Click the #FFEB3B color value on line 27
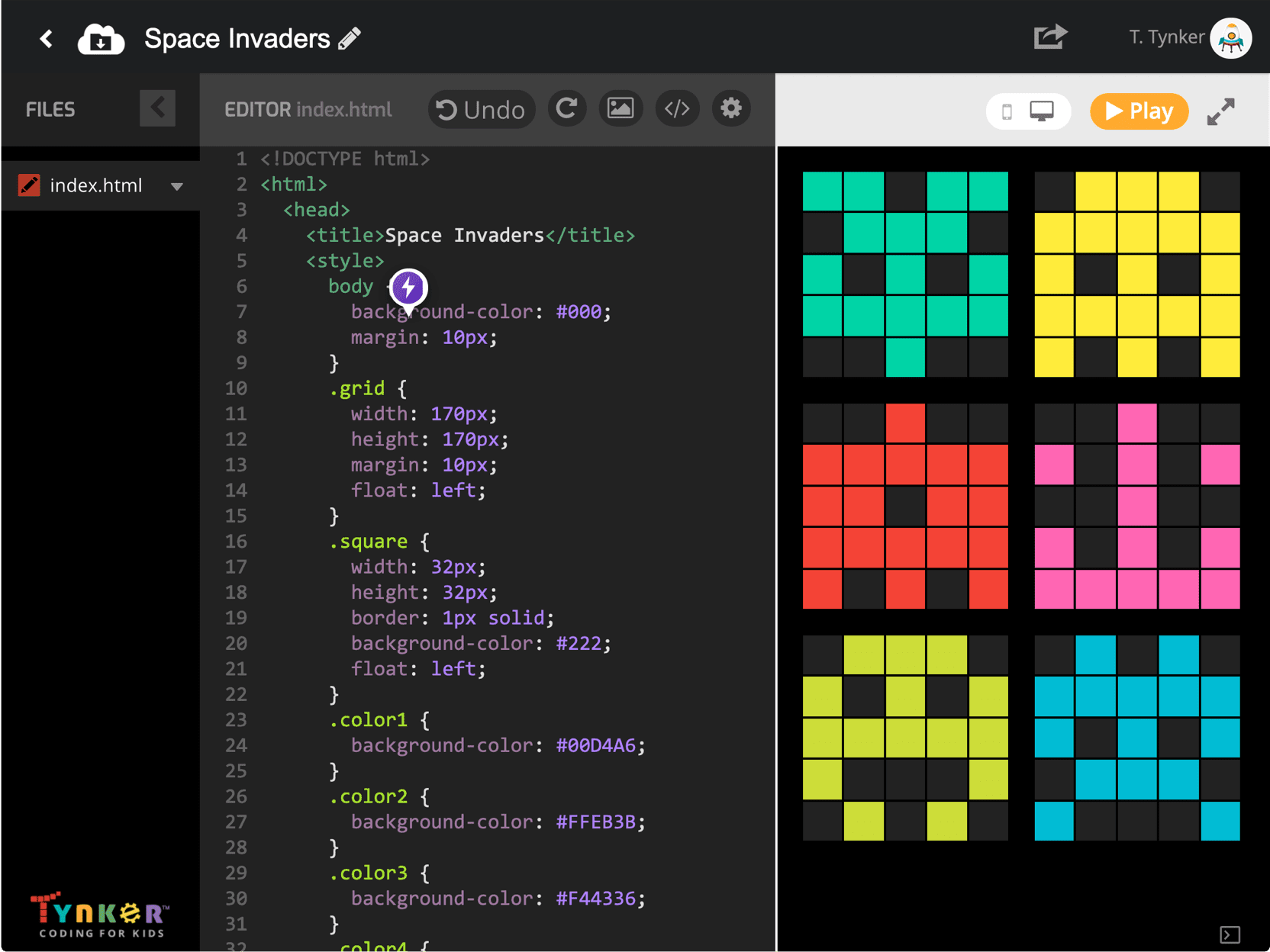Image resolution: width=1270 pixels, height=952 pixels. click(595, 822)
